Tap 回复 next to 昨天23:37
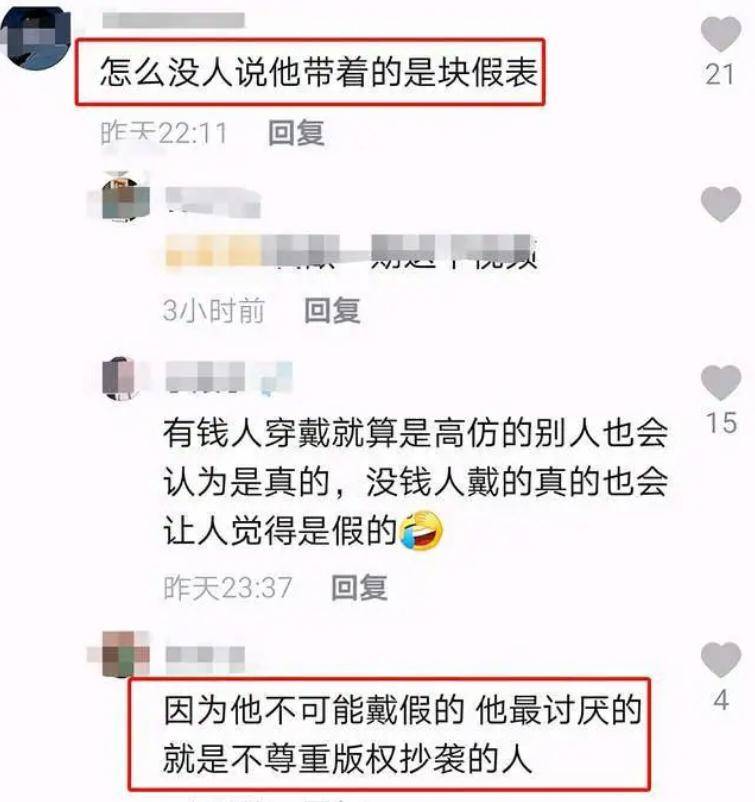 [359, 587]
